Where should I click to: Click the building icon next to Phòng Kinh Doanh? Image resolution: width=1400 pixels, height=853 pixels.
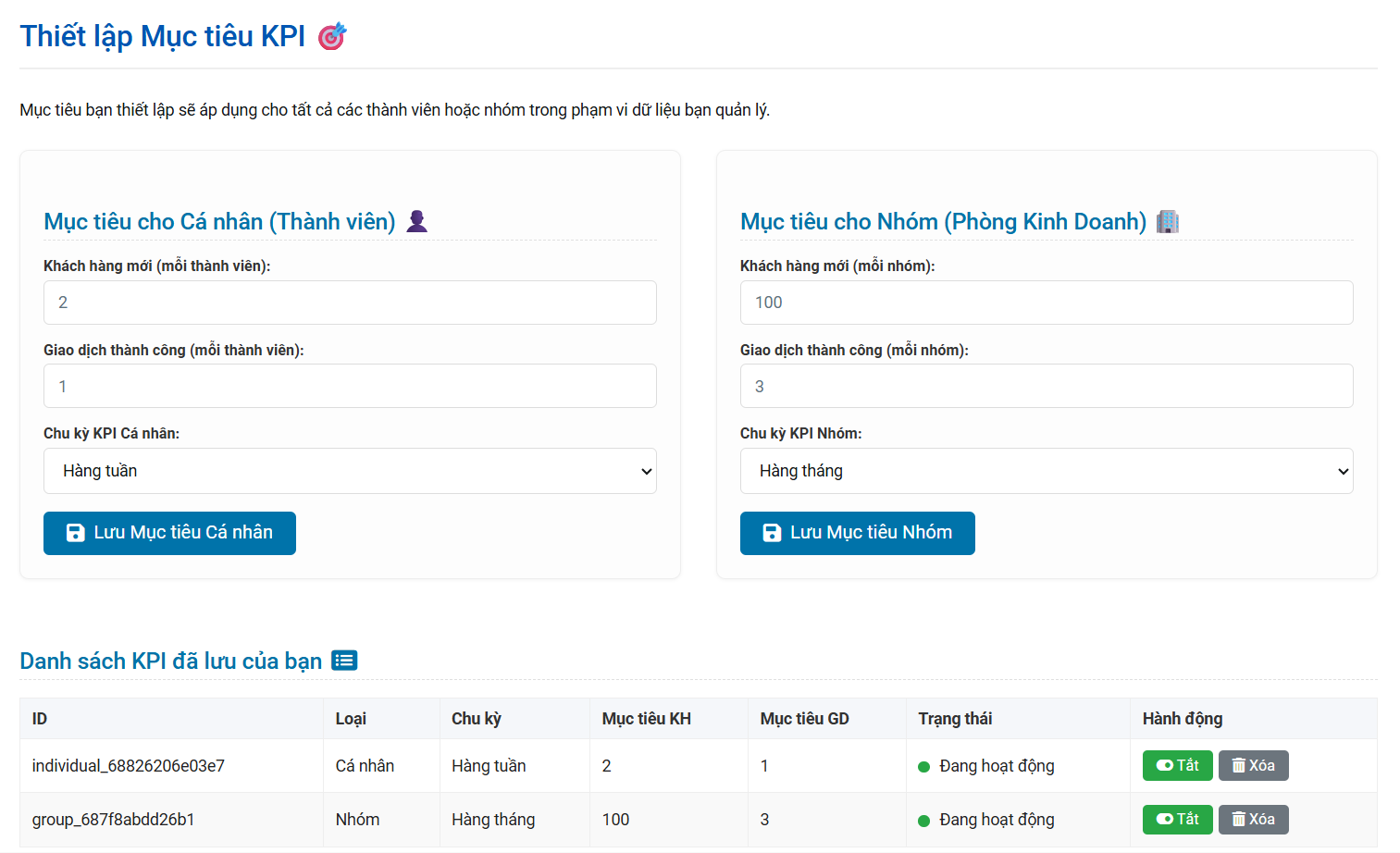coord(1168,221)
